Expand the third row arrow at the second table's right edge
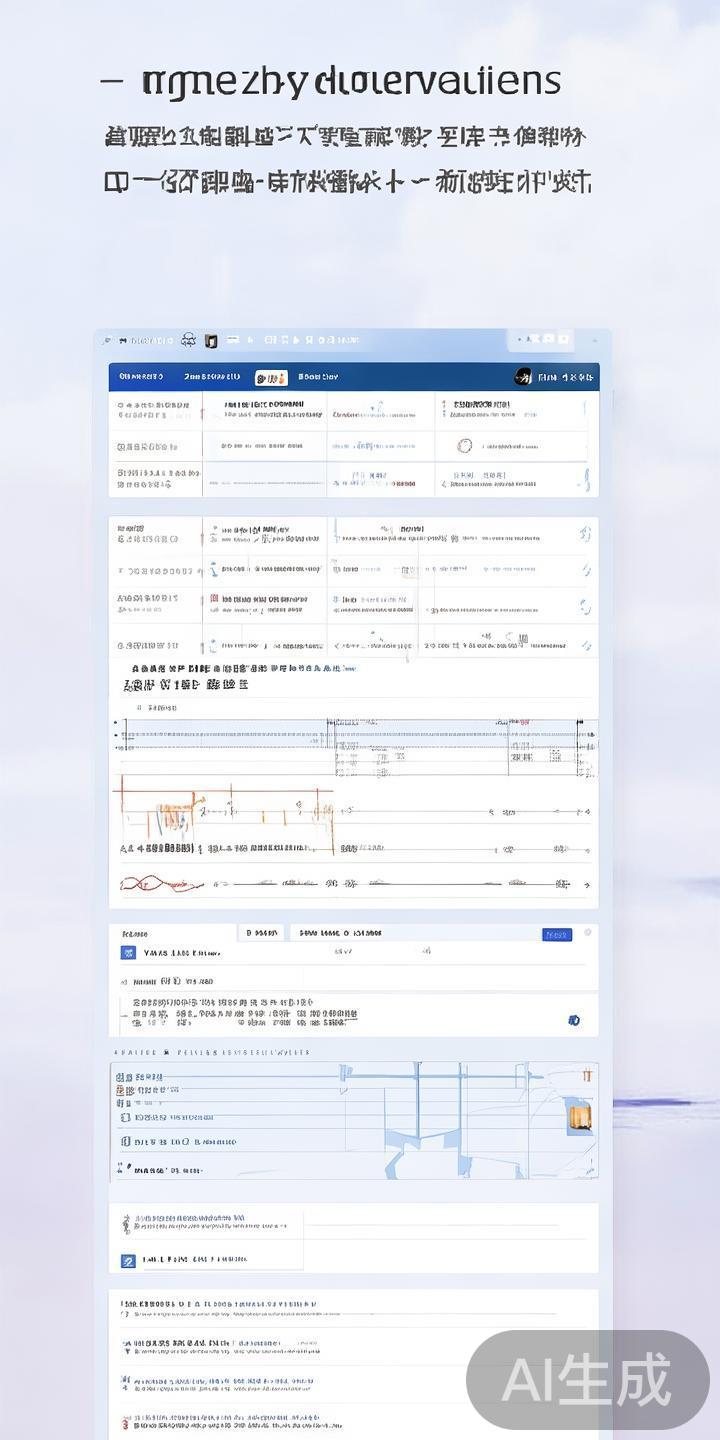This screenshot has width=720, height=1440. pos(585,607)
